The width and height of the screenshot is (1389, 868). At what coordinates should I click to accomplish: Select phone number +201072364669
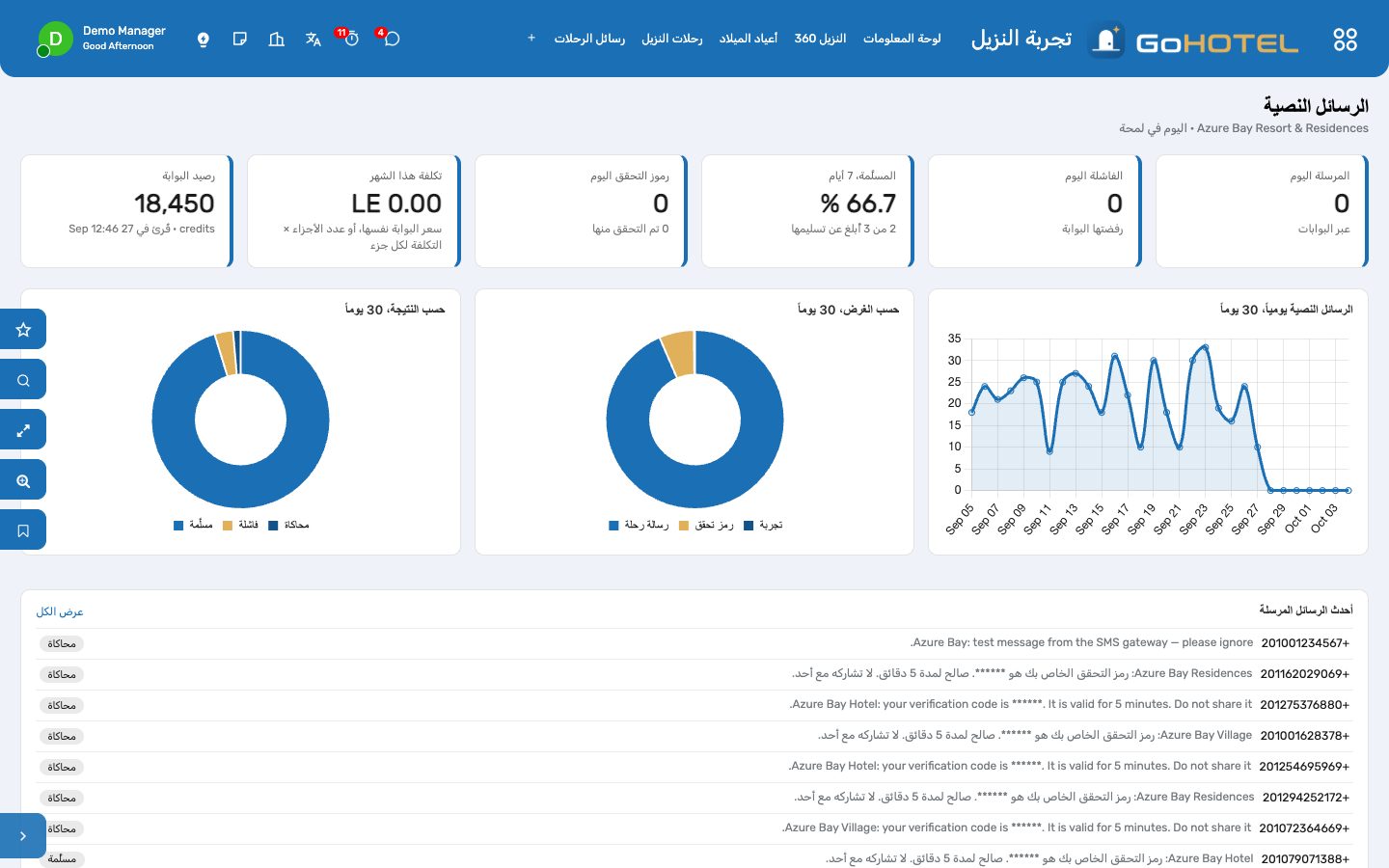click(x=1304, y=828)
